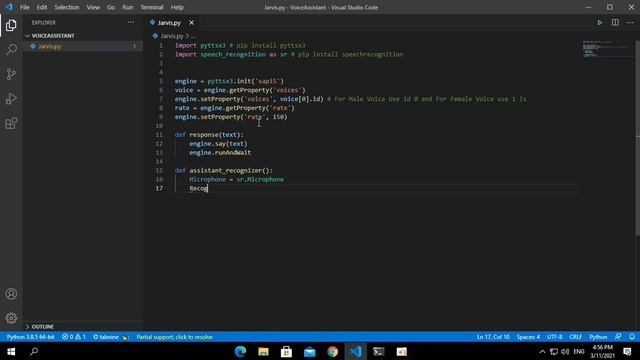Image resolution: width=640 pixels, height=360 pixels.
Task: Close the Jarvis.py editor tab
Action: (191, 23)
